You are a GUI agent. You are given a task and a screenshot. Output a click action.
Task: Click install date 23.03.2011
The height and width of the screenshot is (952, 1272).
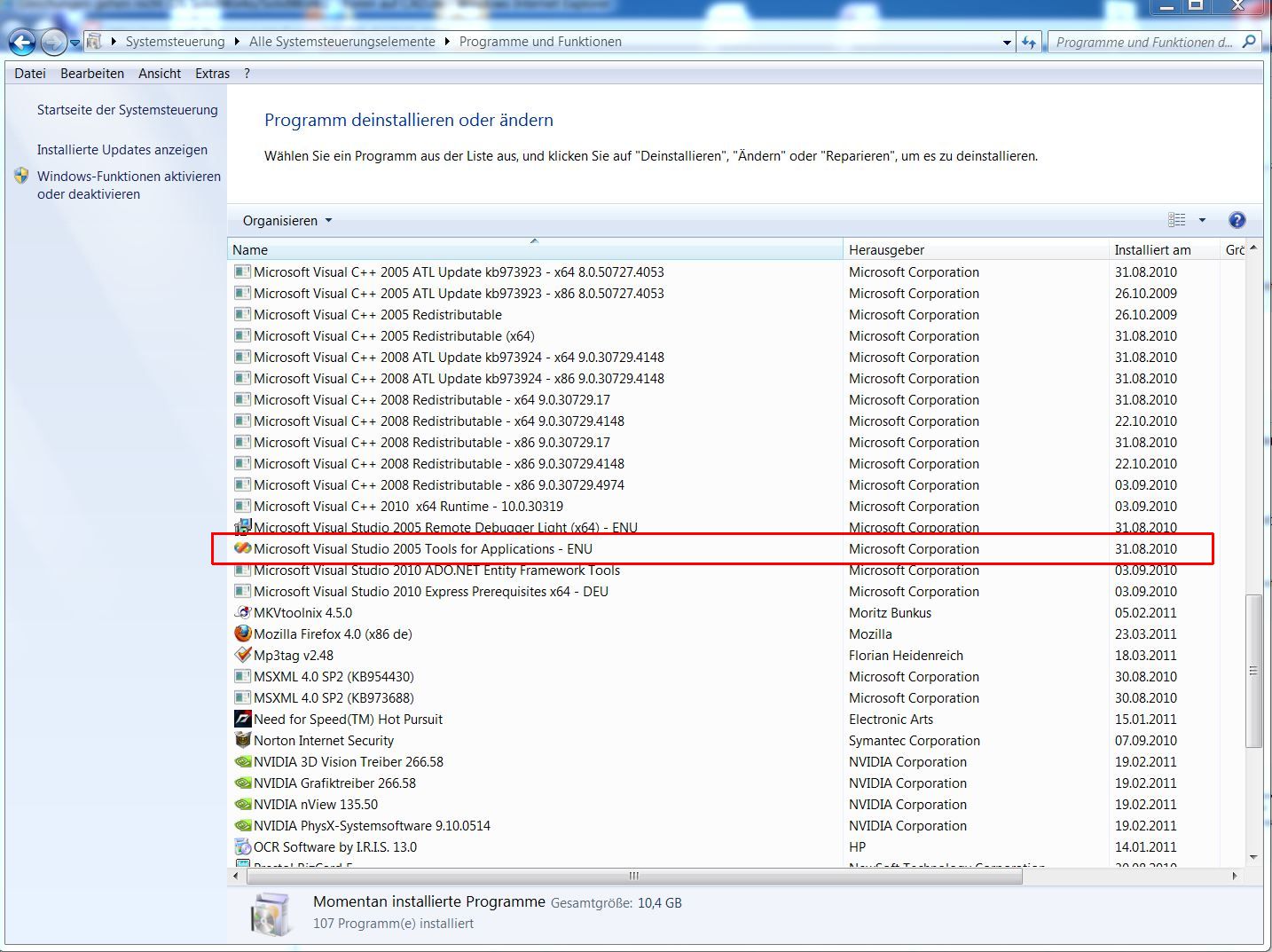(x=1145, y=634)
